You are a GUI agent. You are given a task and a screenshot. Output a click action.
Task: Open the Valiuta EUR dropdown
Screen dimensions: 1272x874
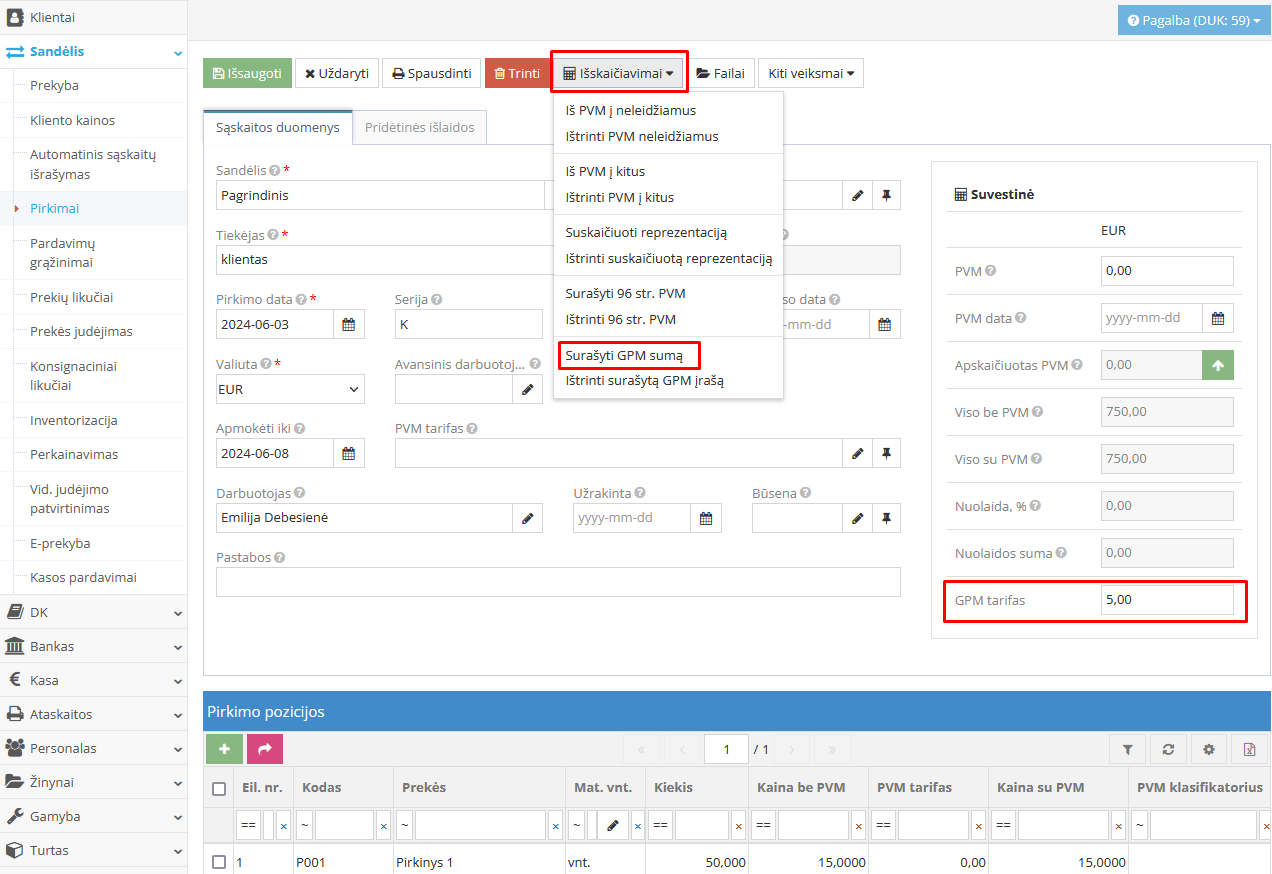coord(290,389)
